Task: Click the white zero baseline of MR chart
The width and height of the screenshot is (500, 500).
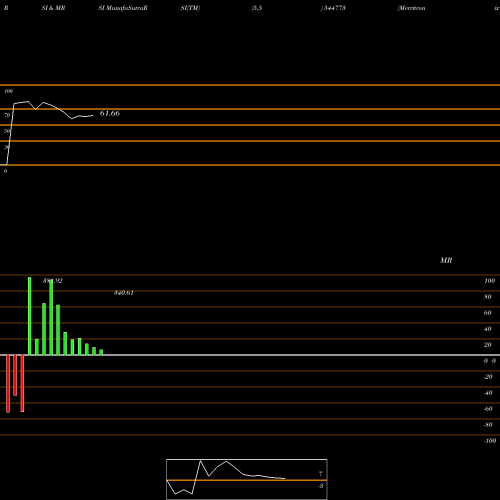Action: [x=250, y=355]
